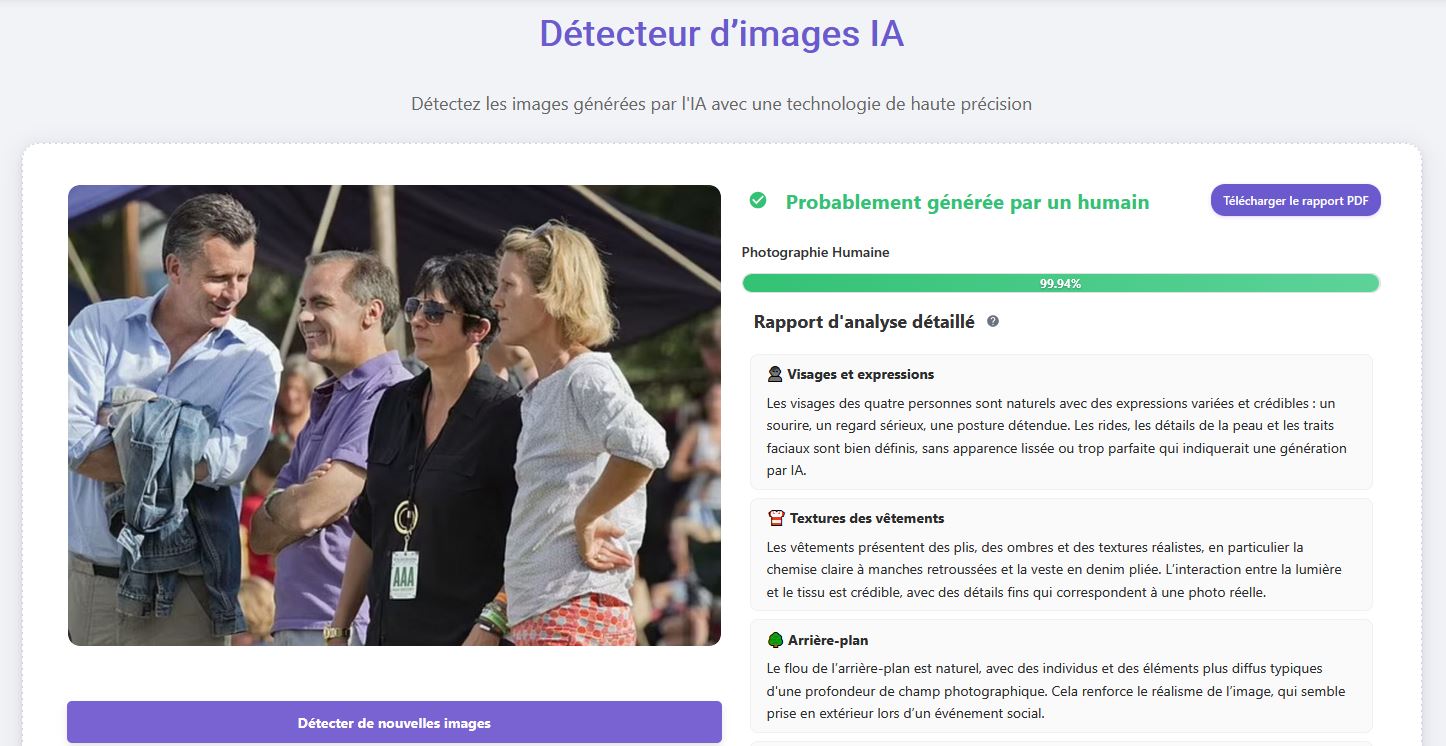Click the tree emoji beside Arrière-plan

[x=775, y=640]
